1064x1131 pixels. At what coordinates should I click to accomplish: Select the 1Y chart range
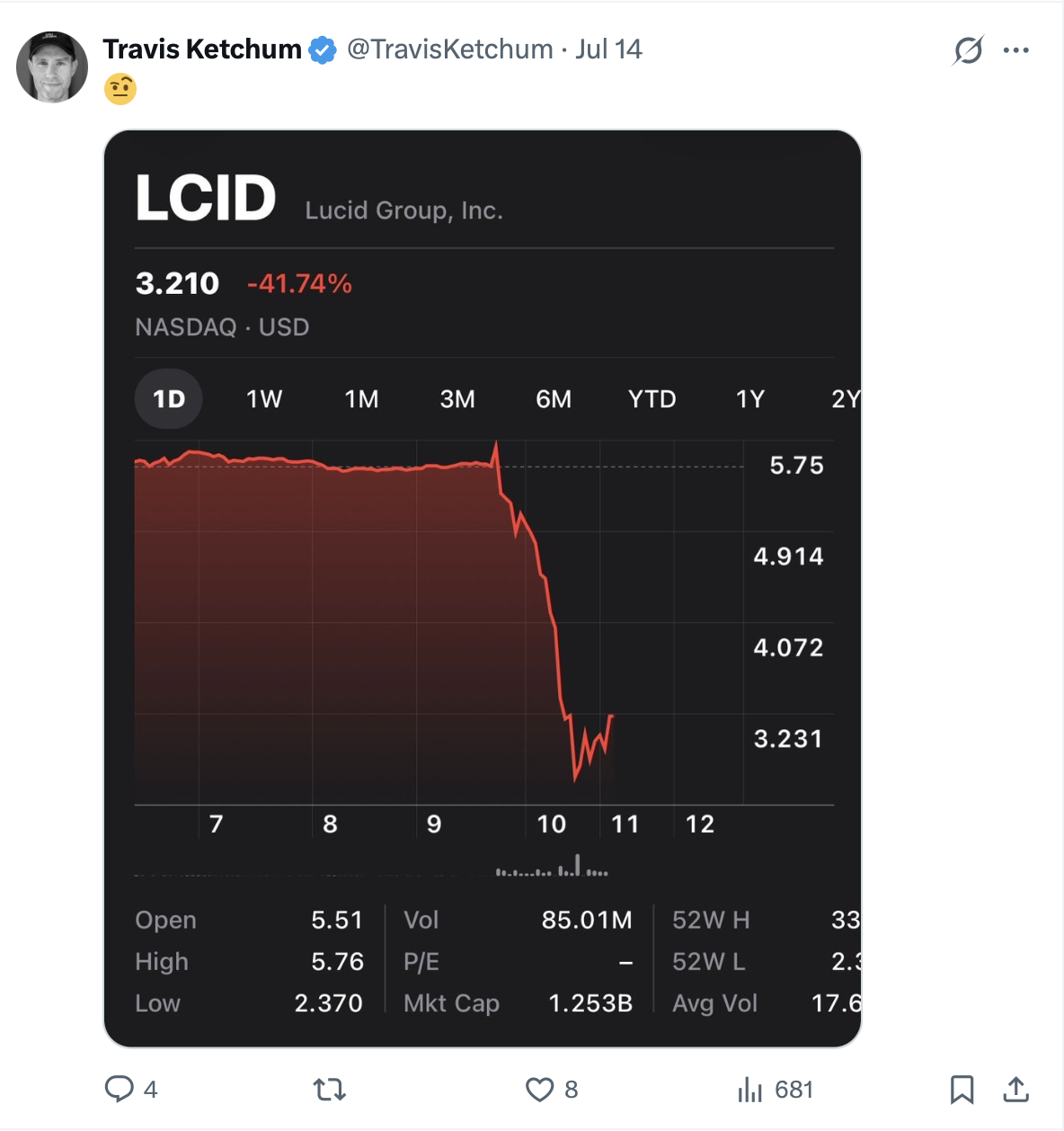tap(750, 398)
